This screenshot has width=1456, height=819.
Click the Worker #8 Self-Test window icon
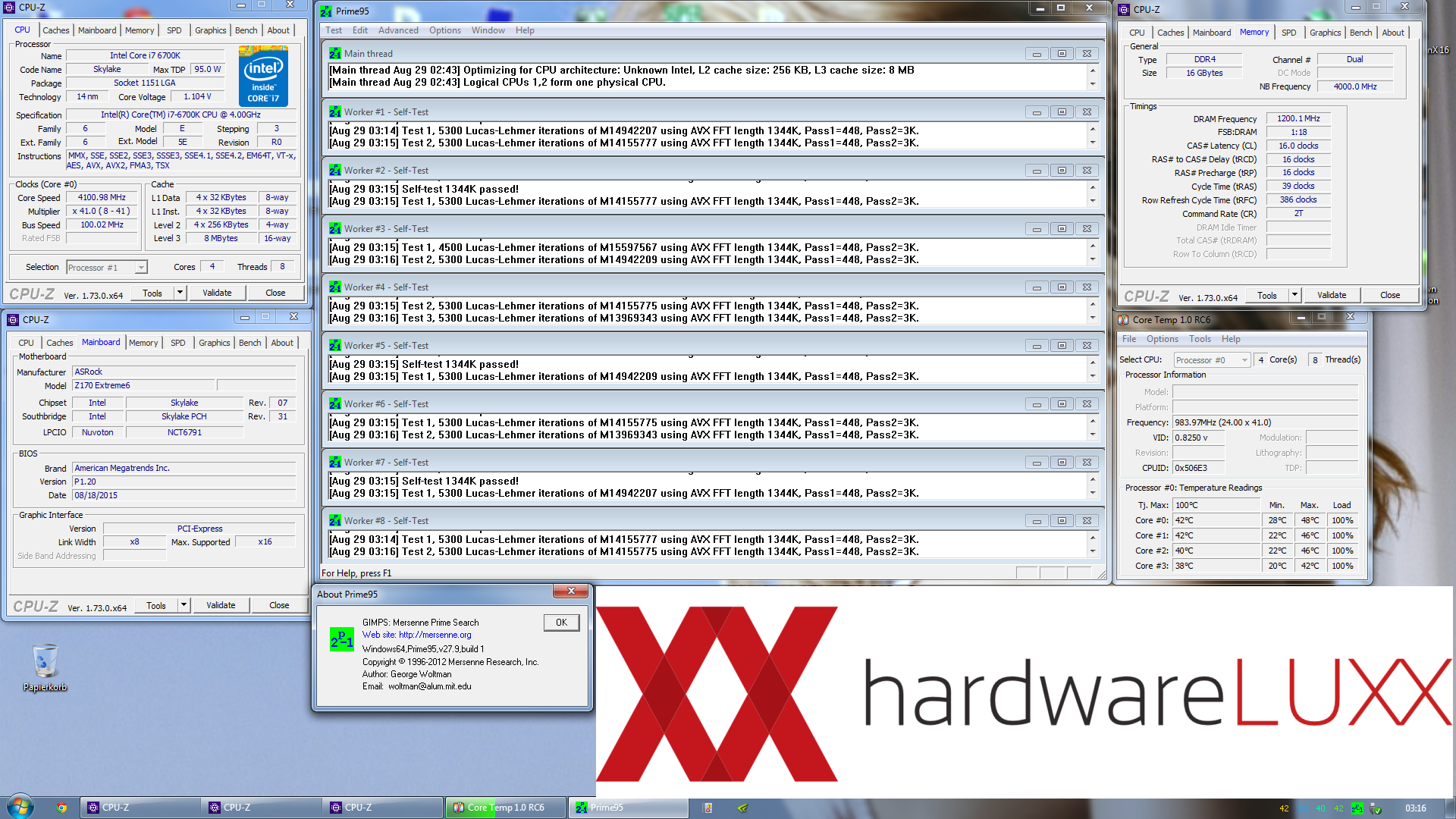pyautogui.click(x=335, y=521)
